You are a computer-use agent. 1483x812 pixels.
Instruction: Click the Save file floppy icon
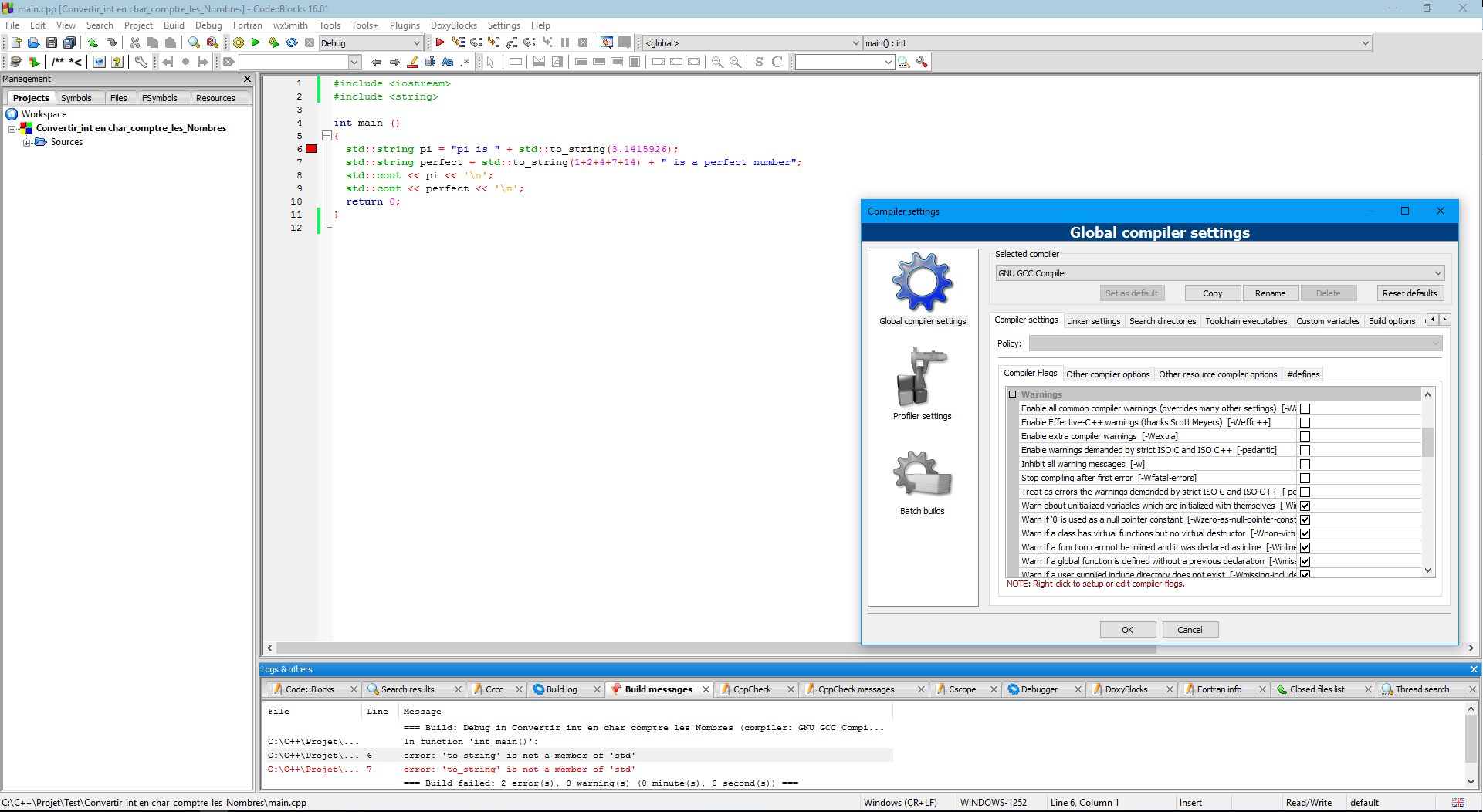click(x=51, y=43)
